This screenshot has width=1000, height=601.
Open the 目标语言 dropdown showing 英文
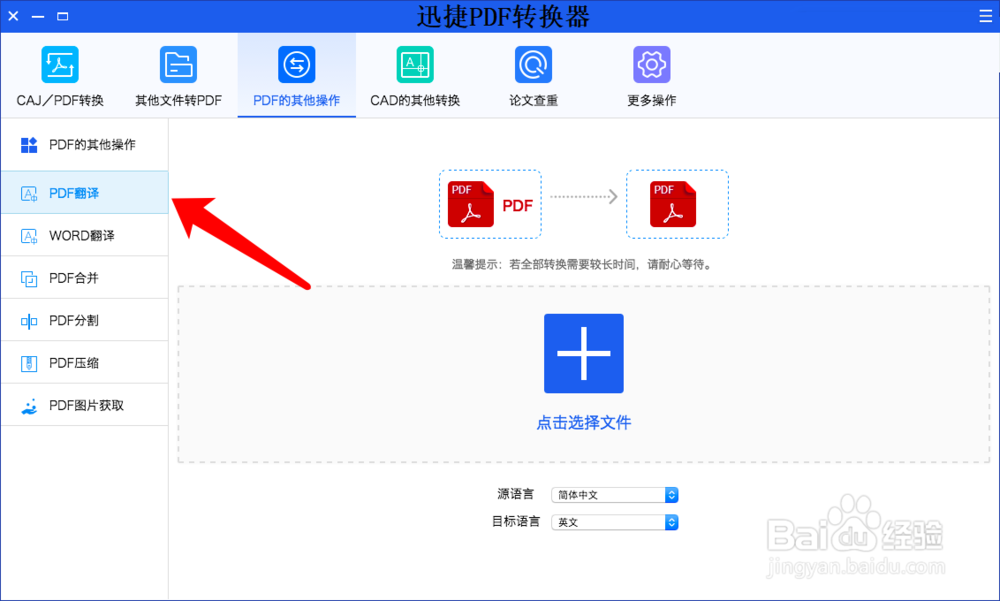pos(615,523)
